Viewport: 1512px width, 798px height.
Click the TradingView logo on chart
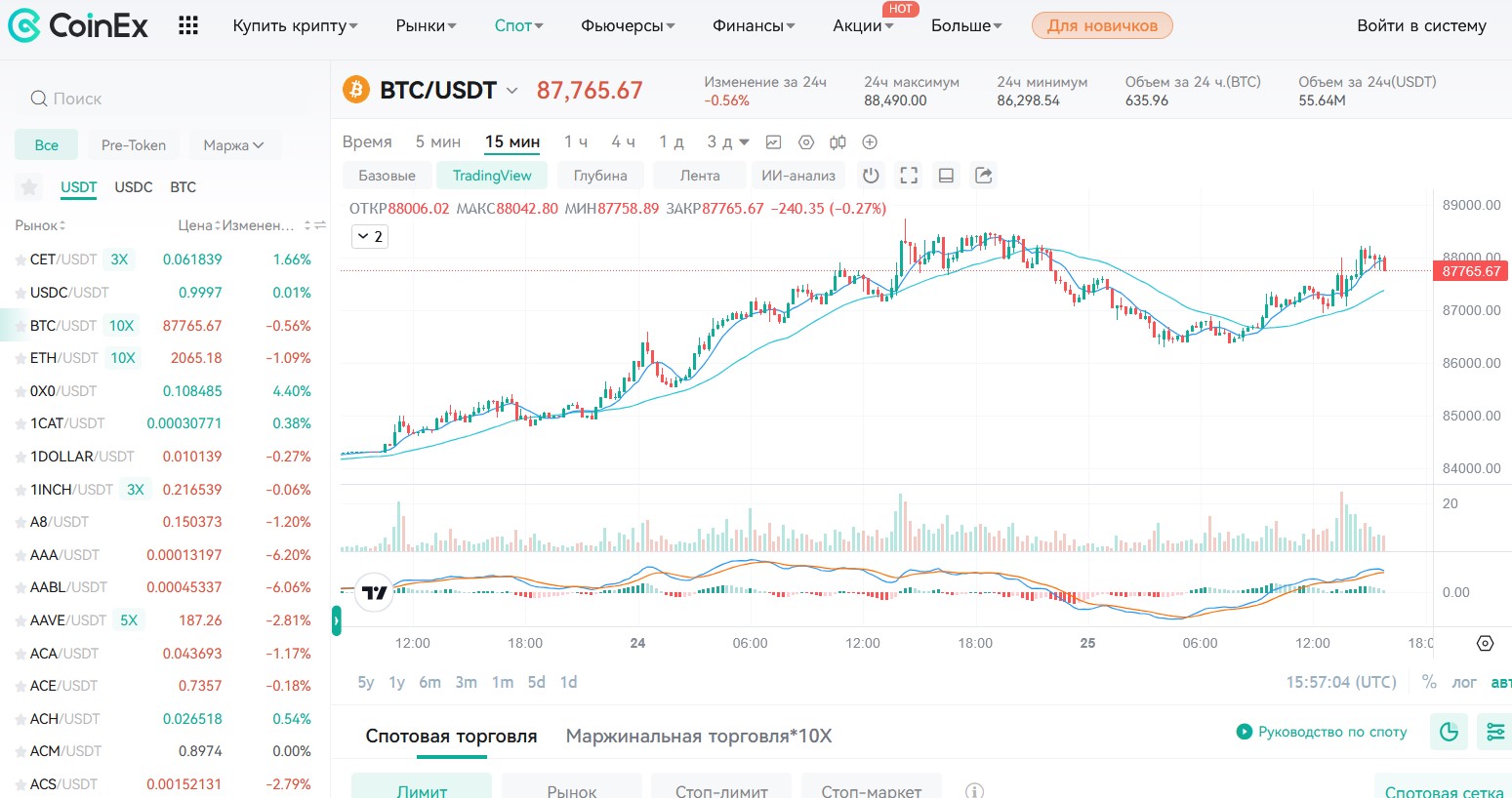(x=374, y=592)
